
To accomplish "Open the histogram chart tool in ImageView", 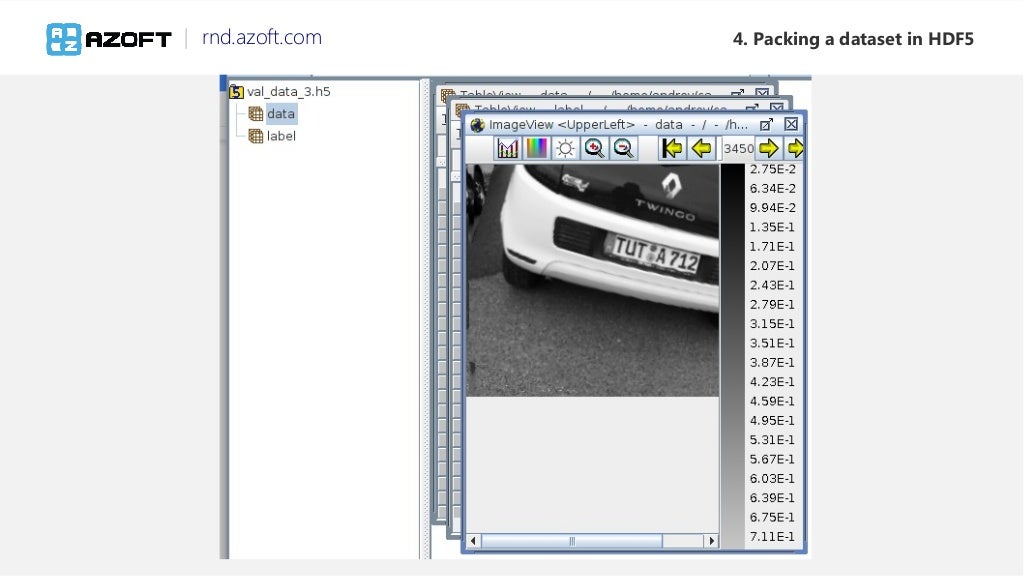I will coord(507,148).
